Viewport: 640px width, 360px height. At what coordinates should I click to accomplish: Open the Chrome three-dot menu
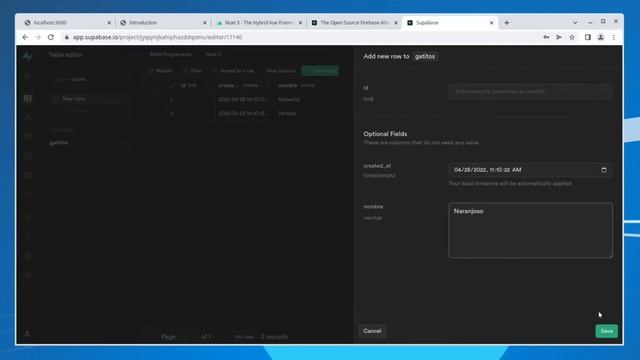coord(613,37)
